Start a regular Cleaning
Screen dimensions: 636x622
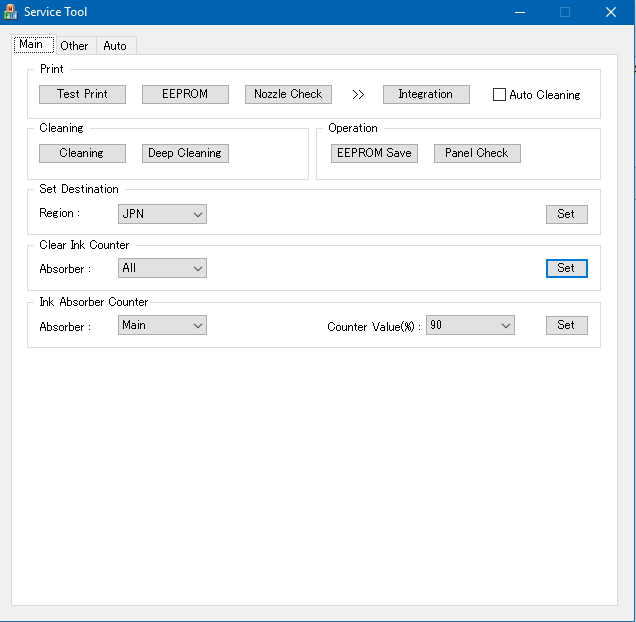[82, 153]
